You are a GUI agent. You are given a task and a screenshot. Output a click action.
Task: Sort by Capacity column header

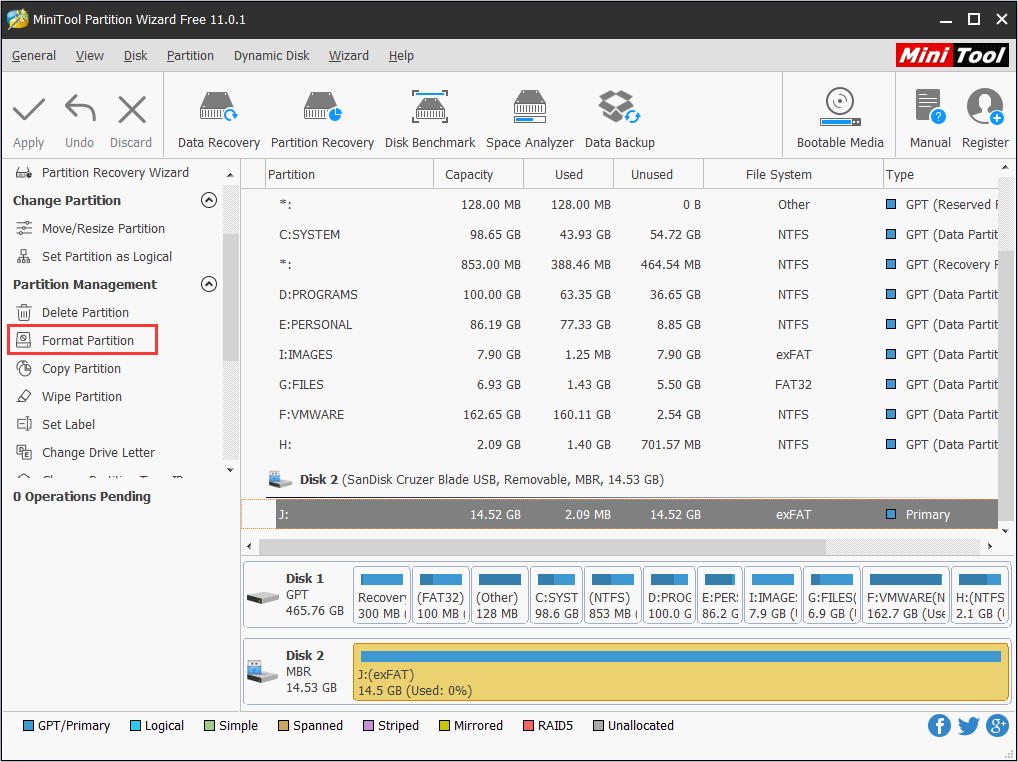pyautogui.click(x=478, y=175)
